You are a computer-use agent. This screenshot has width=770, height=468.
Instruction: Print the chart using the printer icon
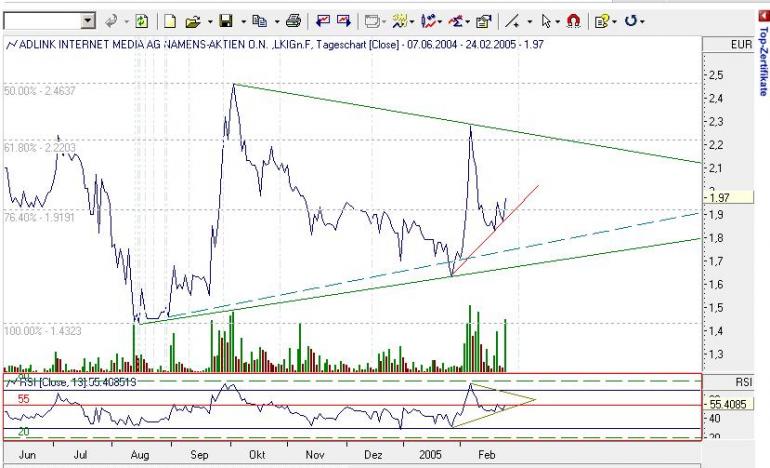(x=293, y=21)
